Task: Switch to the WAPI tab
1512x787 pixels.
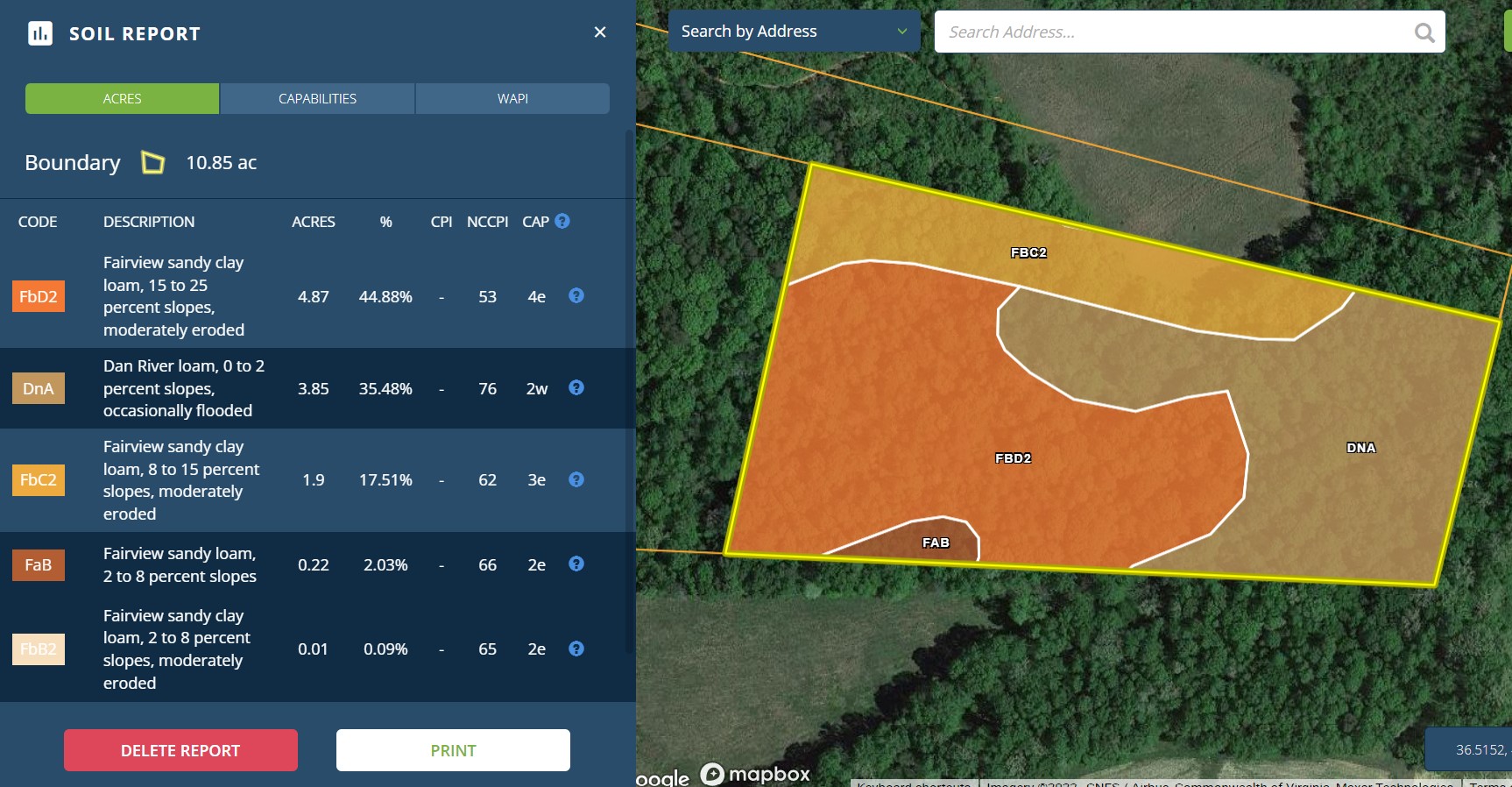Action: (512, 99)
